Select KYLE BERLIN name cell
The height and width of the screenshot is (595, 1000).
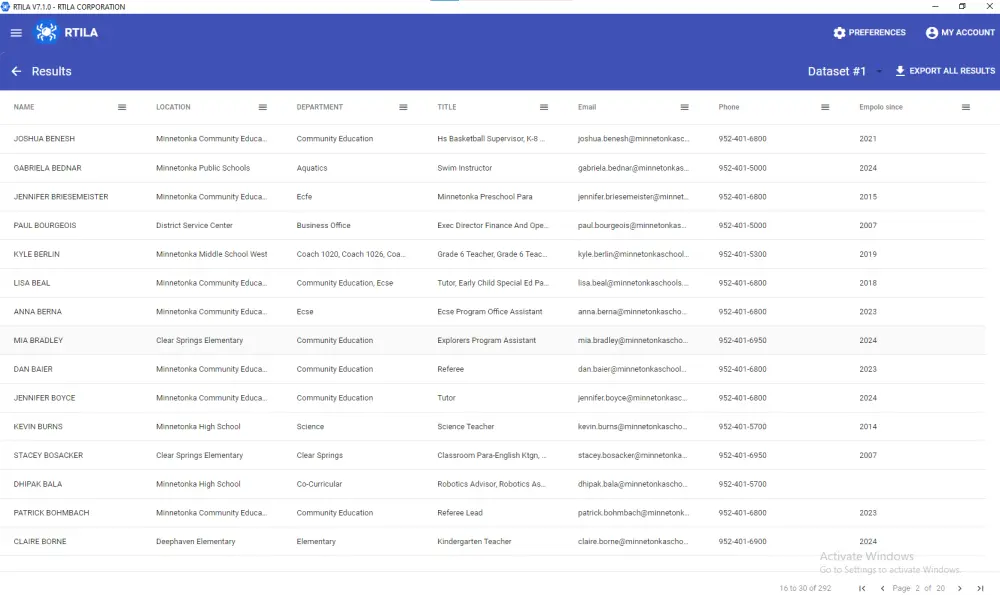(36, 254)
